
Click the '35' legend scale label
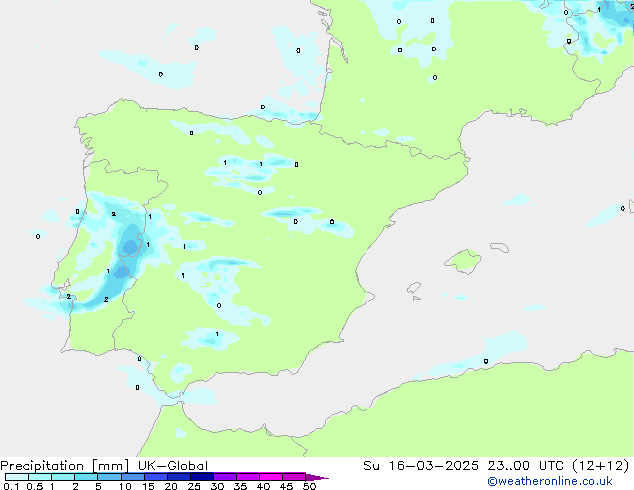point(240,486)
